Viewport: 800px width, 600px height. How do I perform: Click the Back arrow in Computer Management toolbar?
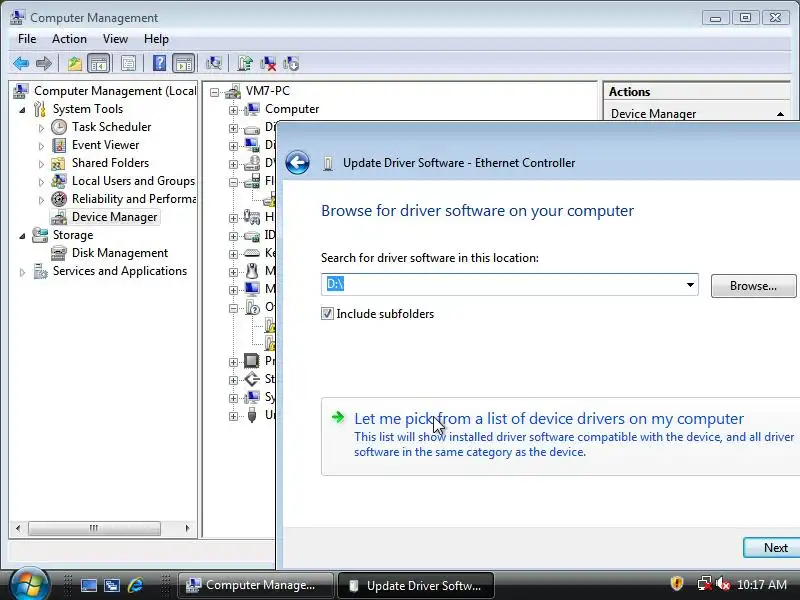coord(21,64)
